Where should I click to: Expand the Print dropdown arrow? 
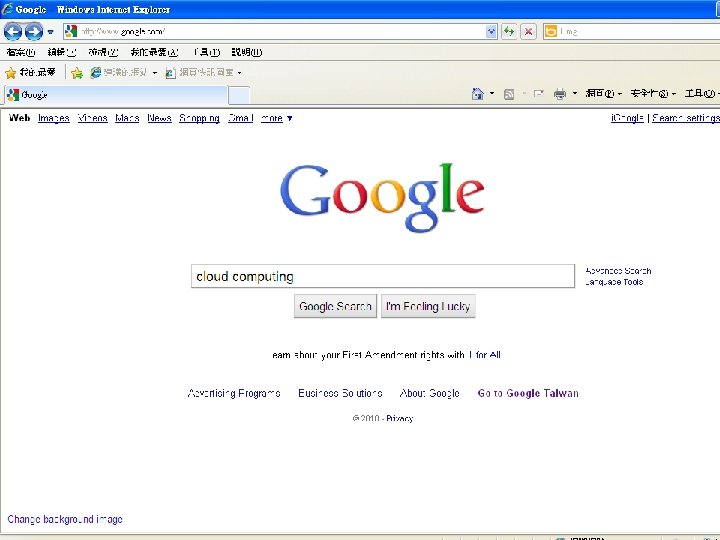point(574,94)
